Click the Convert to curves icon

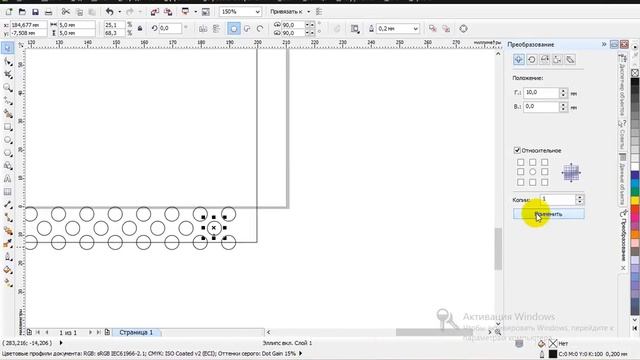463,29
